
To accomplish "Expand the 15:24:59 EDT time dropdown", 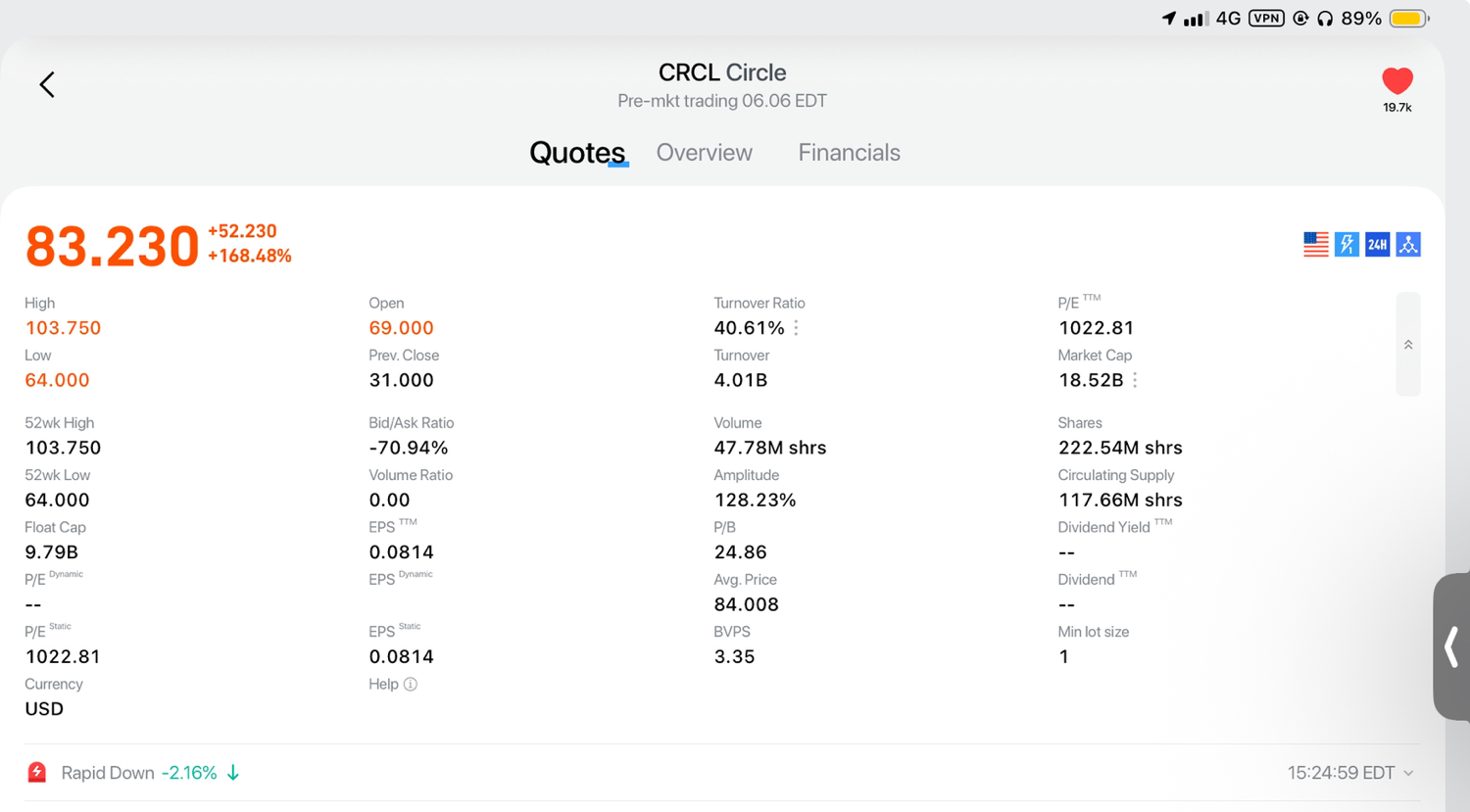I will coord(1350,773).
